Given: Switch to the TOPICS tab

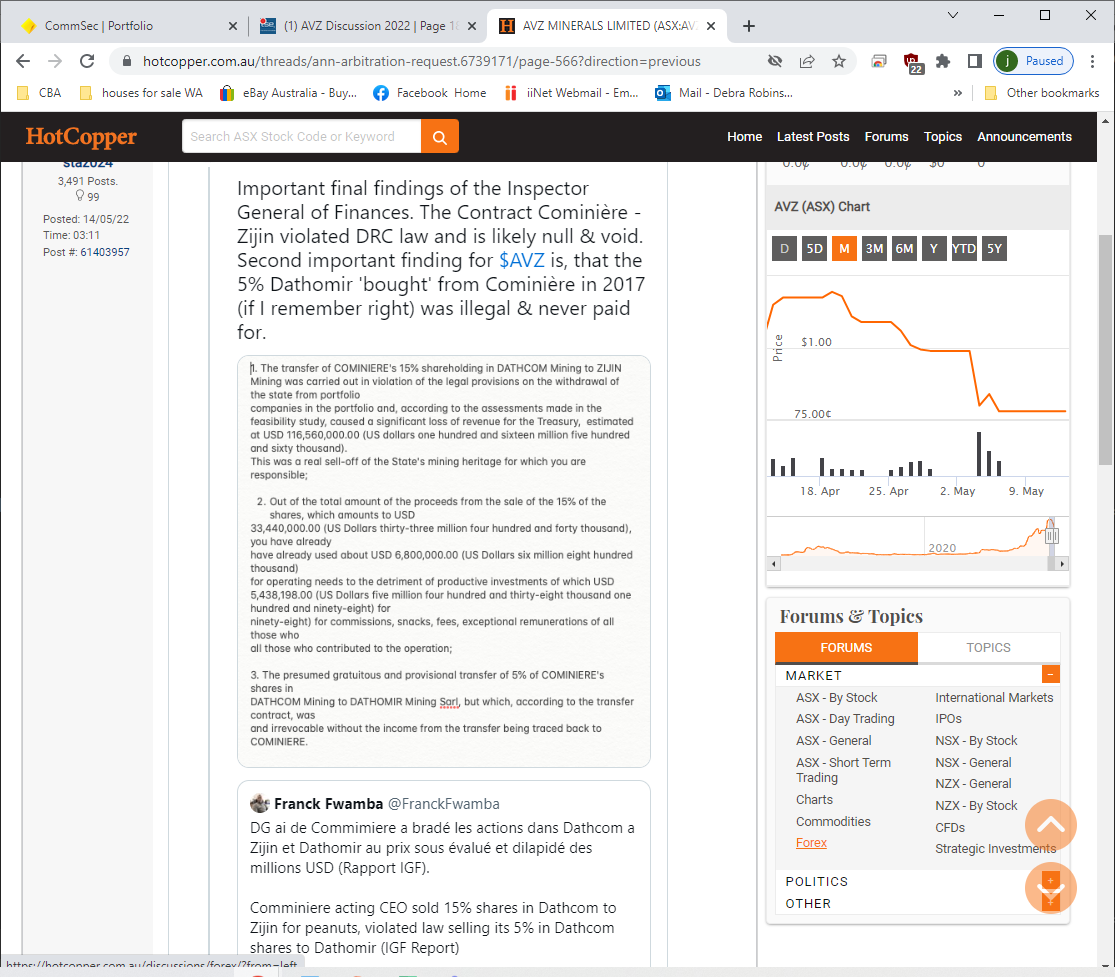Looking at the screenshot, I should click(x=988, y=648).
